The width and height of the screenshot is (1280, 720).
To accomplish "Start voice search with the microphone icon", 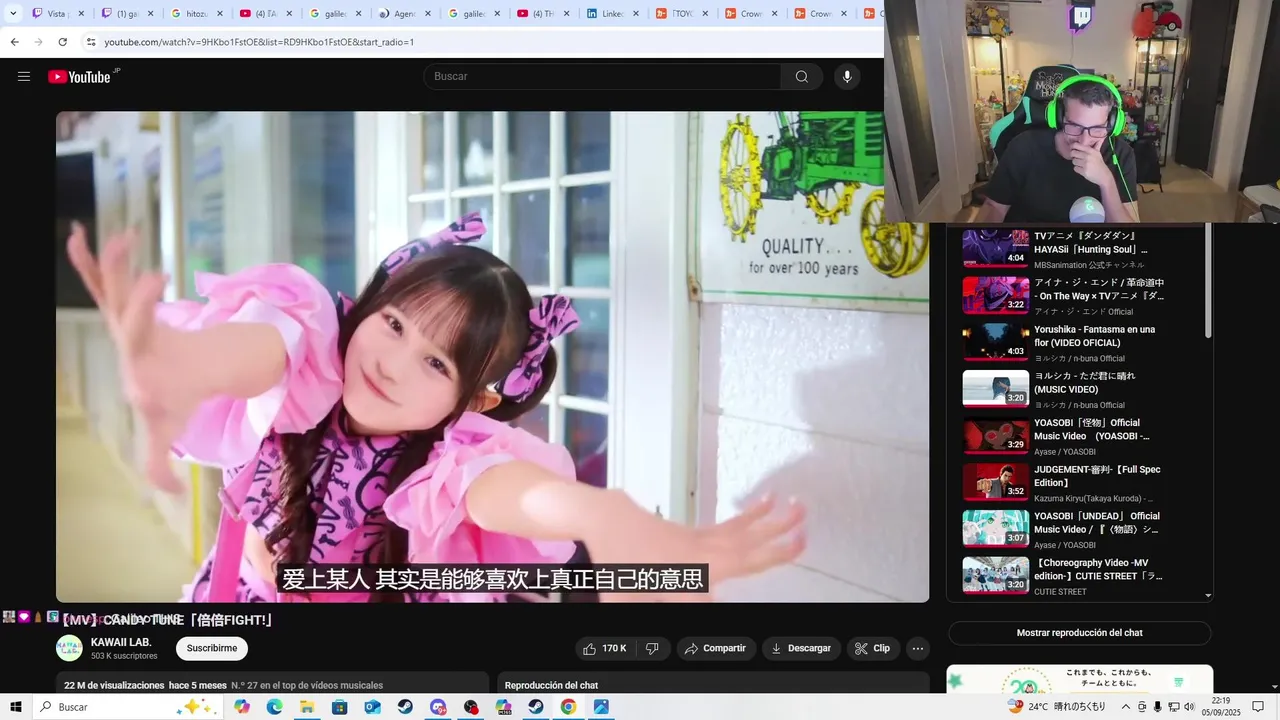I will coord(847,76).
